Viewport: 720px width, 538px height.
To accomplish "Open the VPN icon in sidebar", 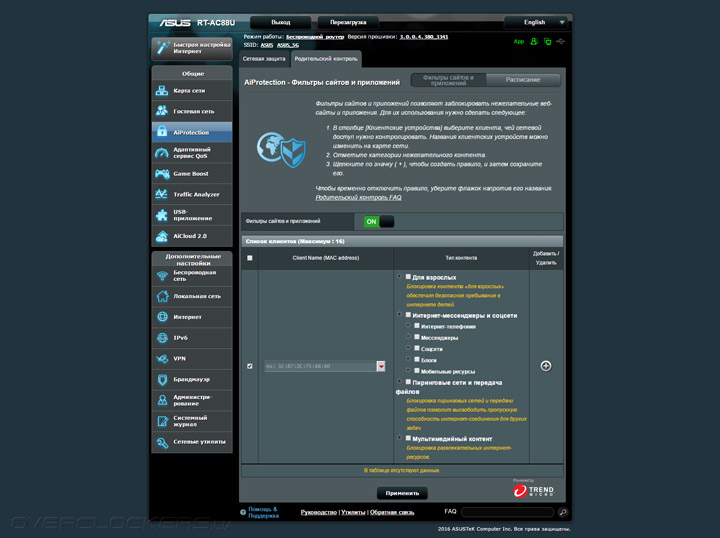I will point(162,359).
